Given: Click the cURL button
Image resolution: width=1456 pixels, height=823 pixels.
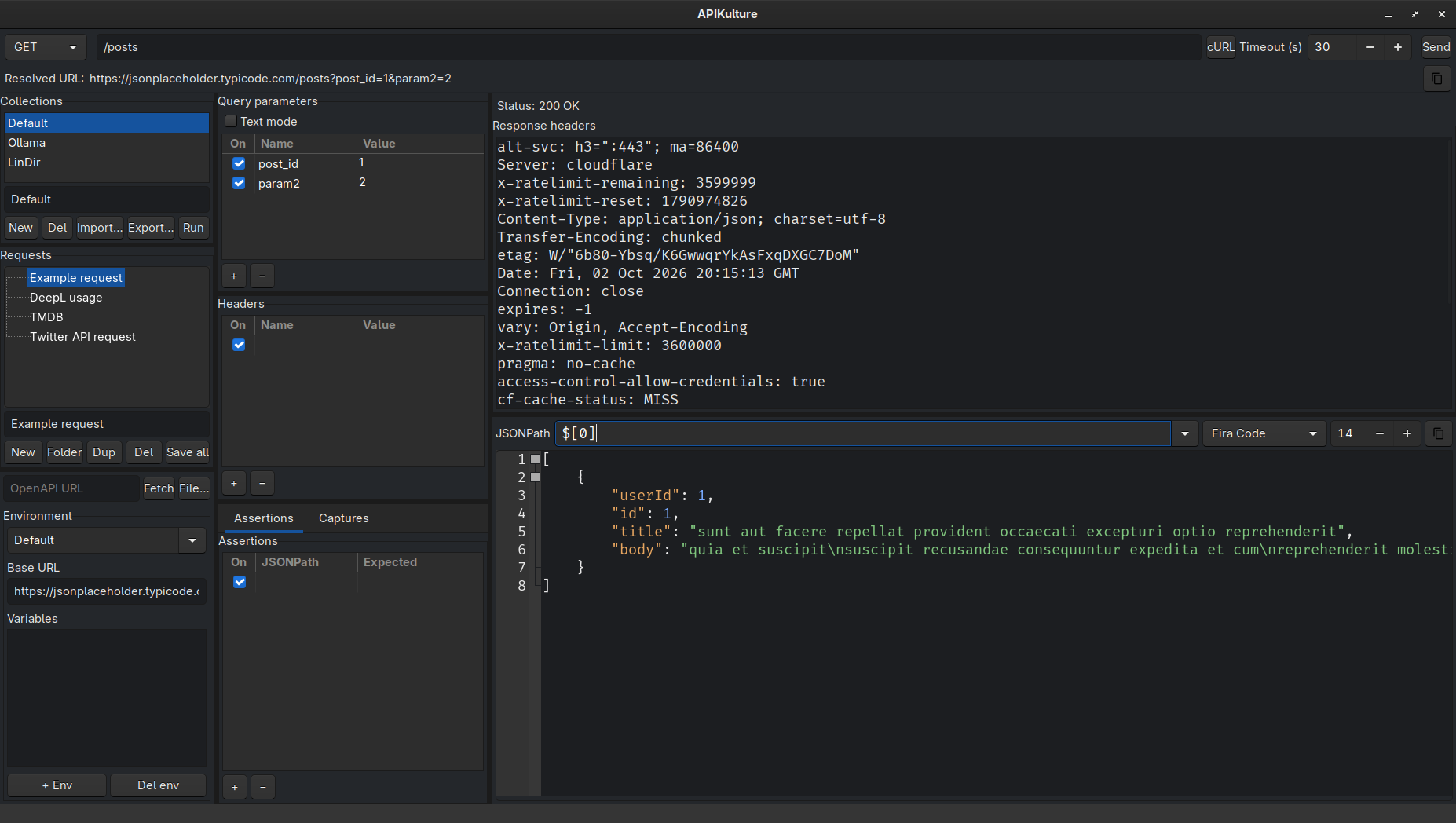Looking at the screenshot, I should 1220,47.
